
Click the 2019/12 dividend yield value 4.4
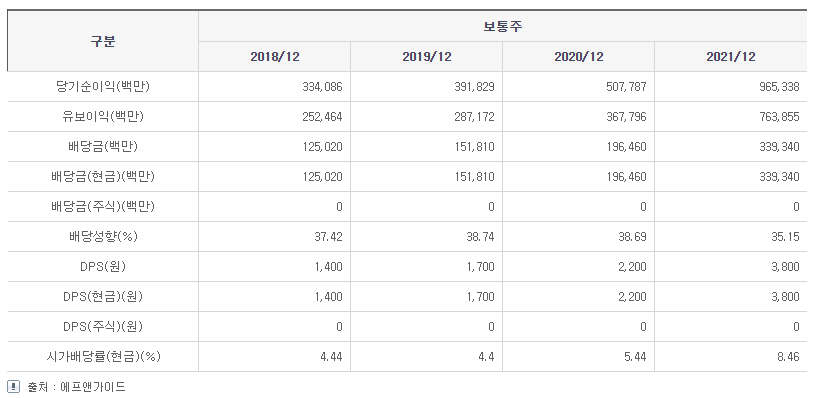[487, 357]
